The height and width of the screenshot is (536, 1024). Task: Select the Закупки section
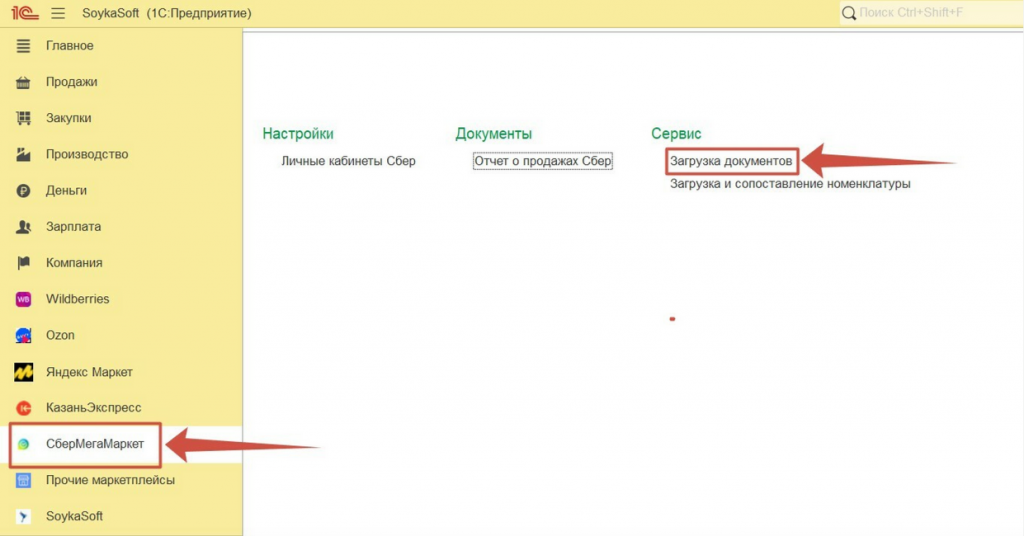(x=68, y=118)
